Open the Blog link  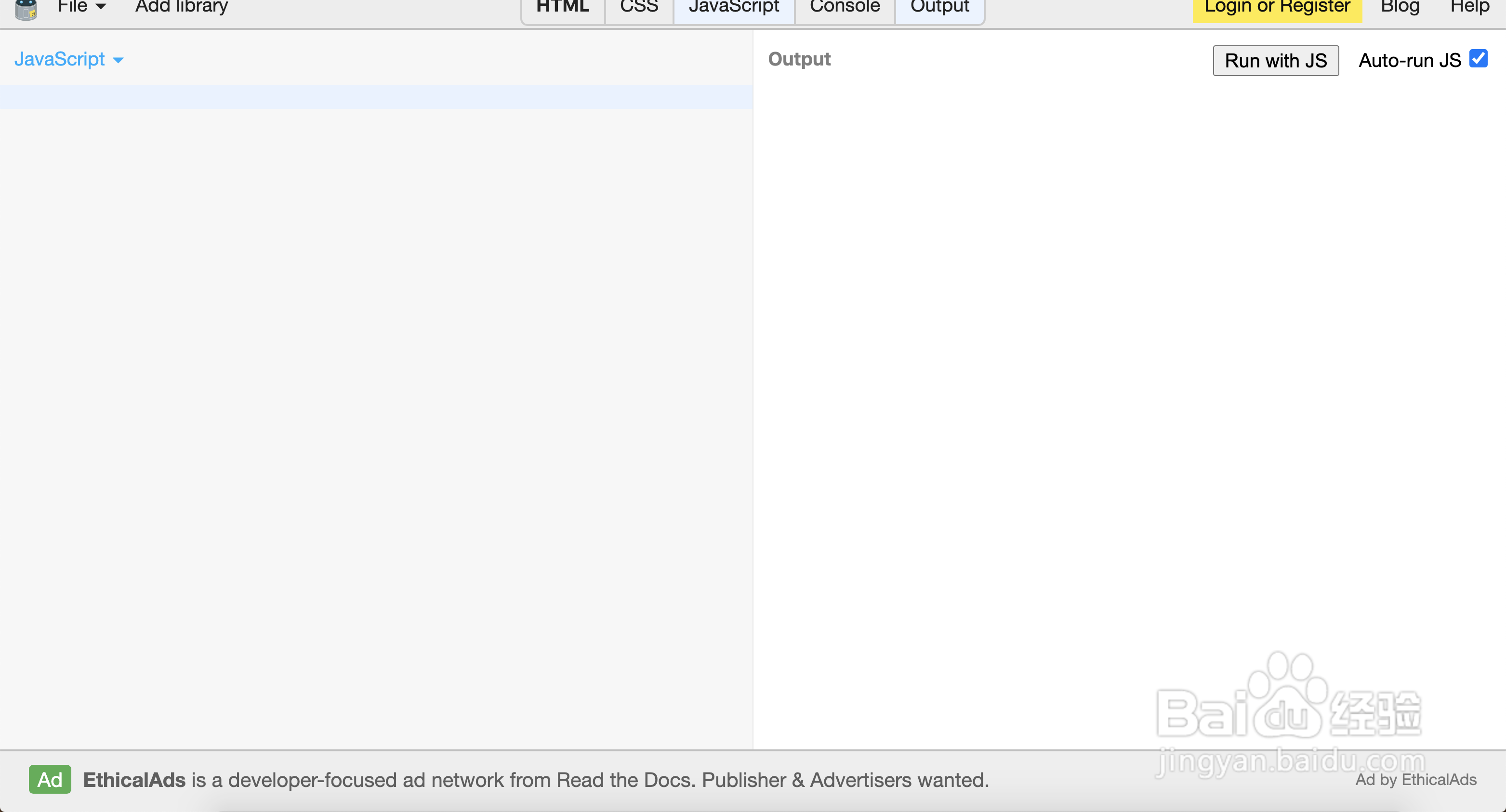coord(1400,7)
